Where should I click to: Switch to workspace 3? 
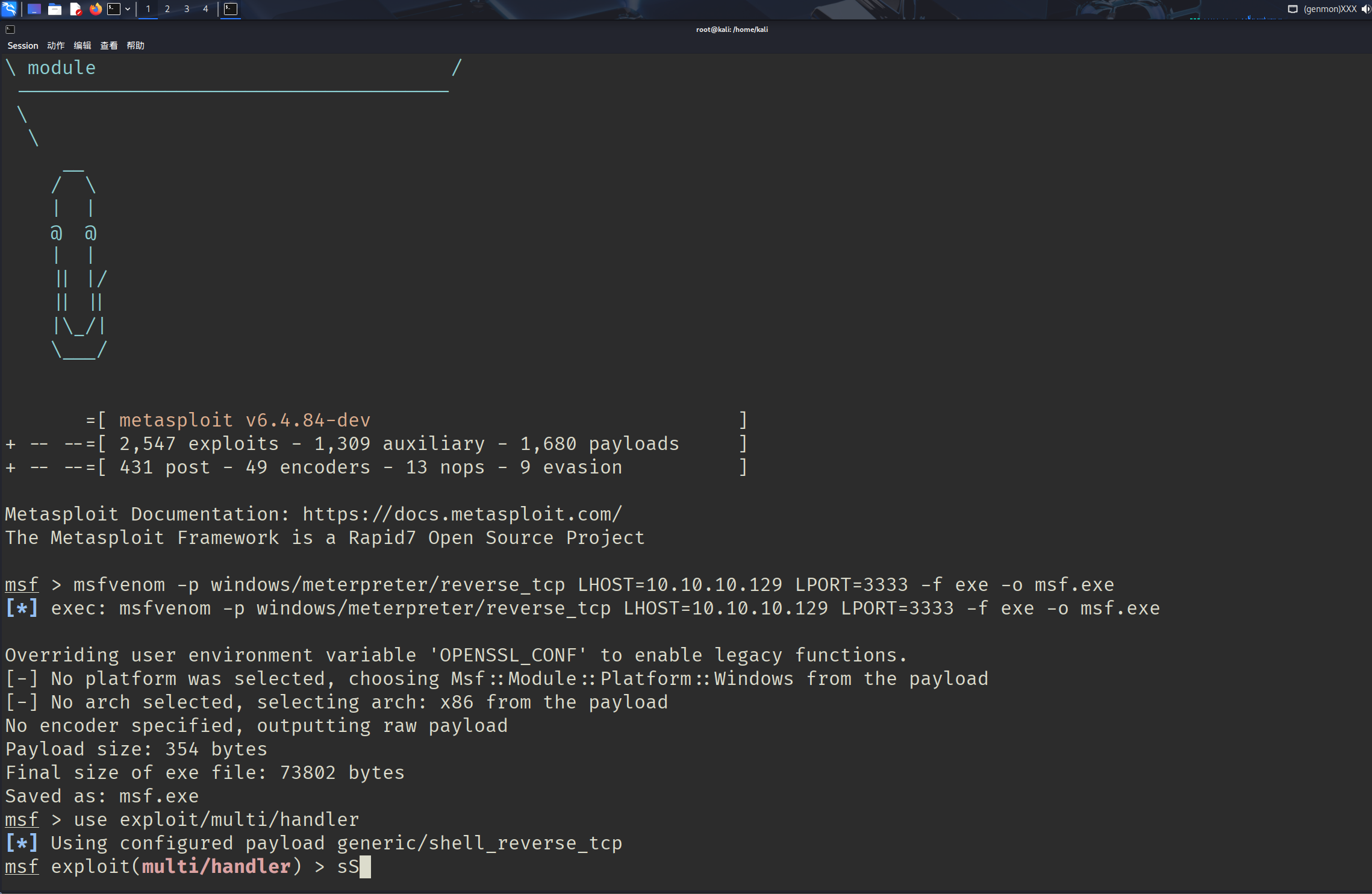187,9
